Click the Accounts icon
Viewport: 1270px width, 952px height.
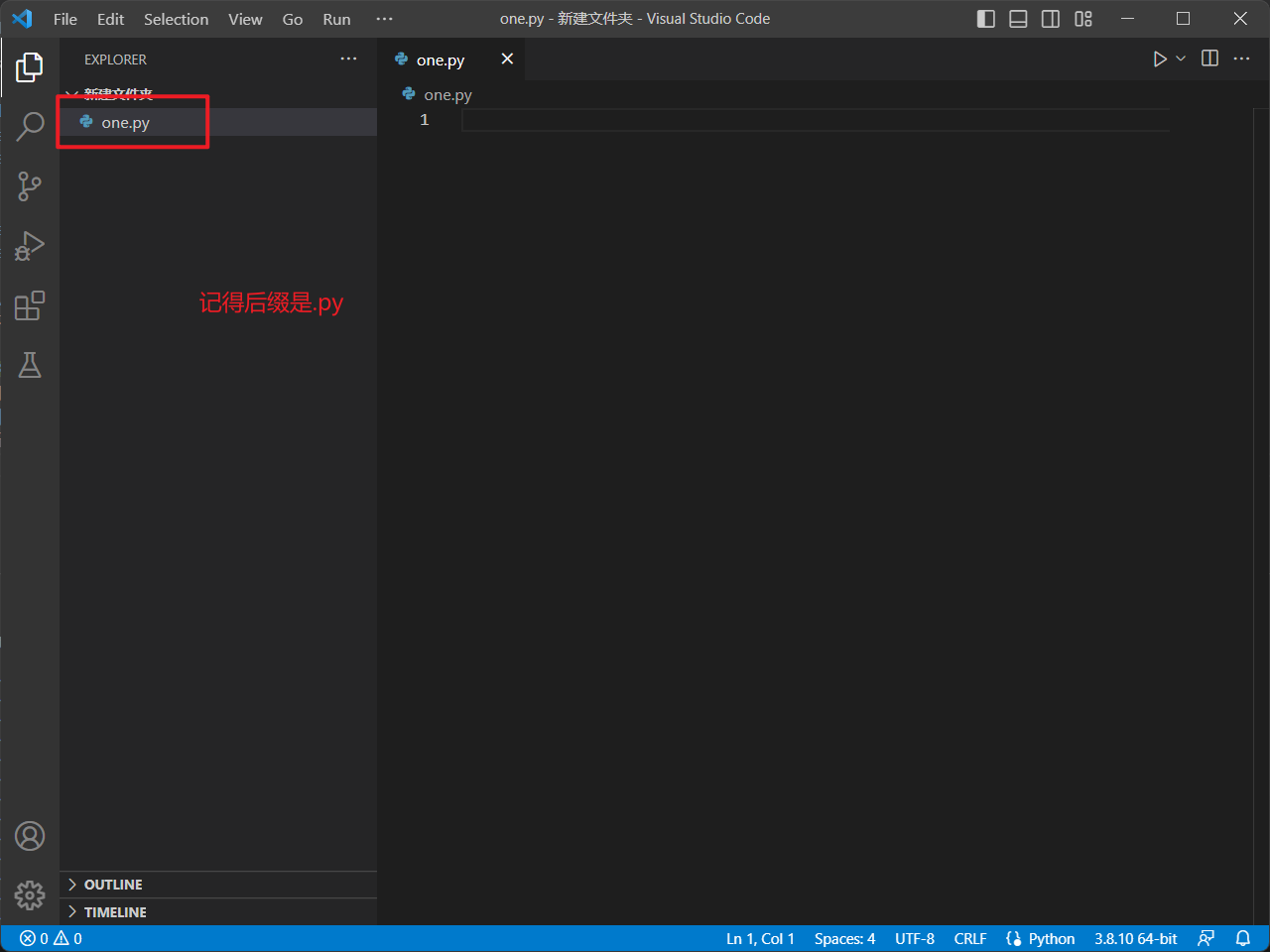click(x=30, y=836)
